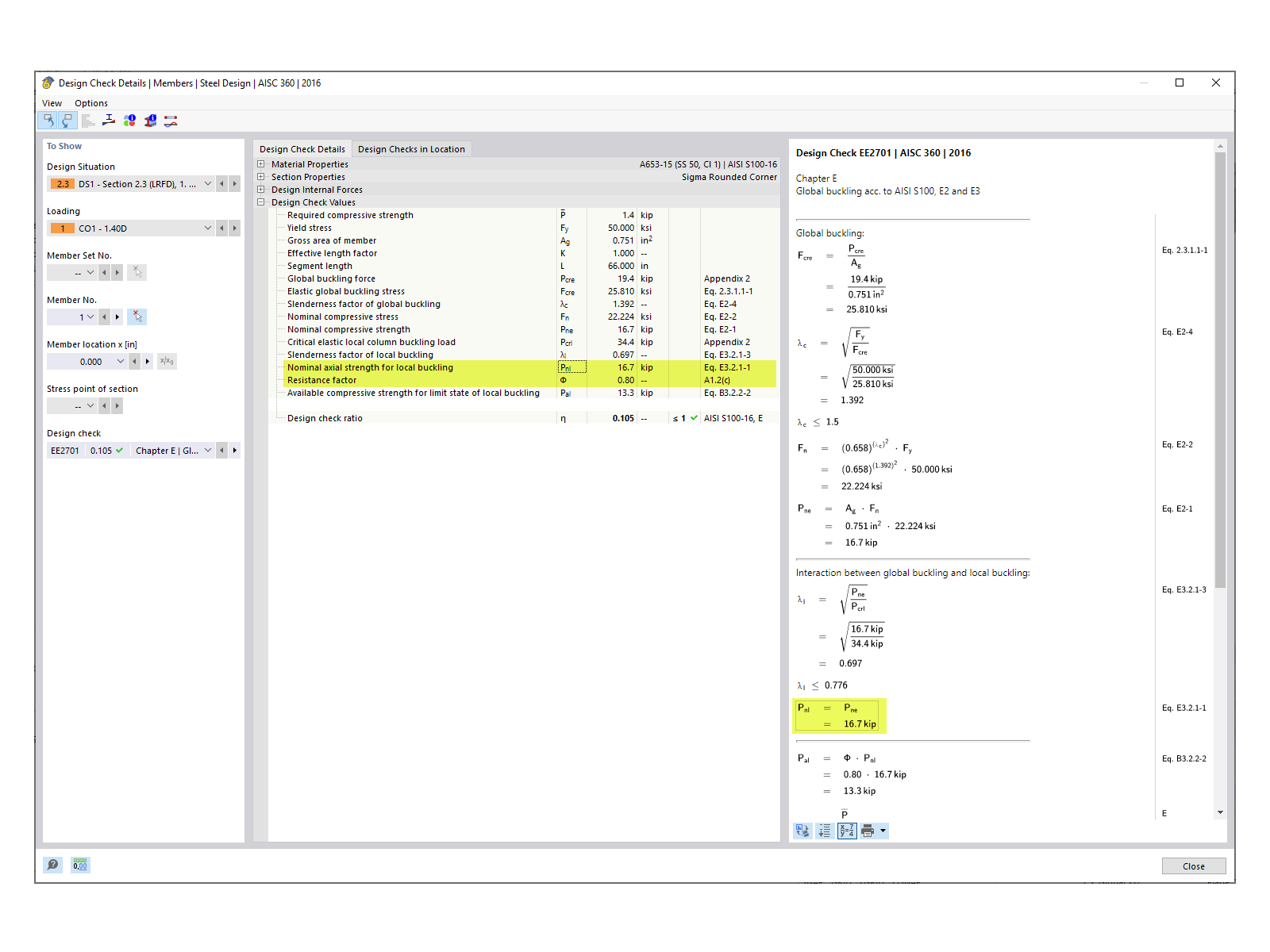The image size is (1270, 952).
Task: Go to next Design check
Action: [x=234, y=451]
